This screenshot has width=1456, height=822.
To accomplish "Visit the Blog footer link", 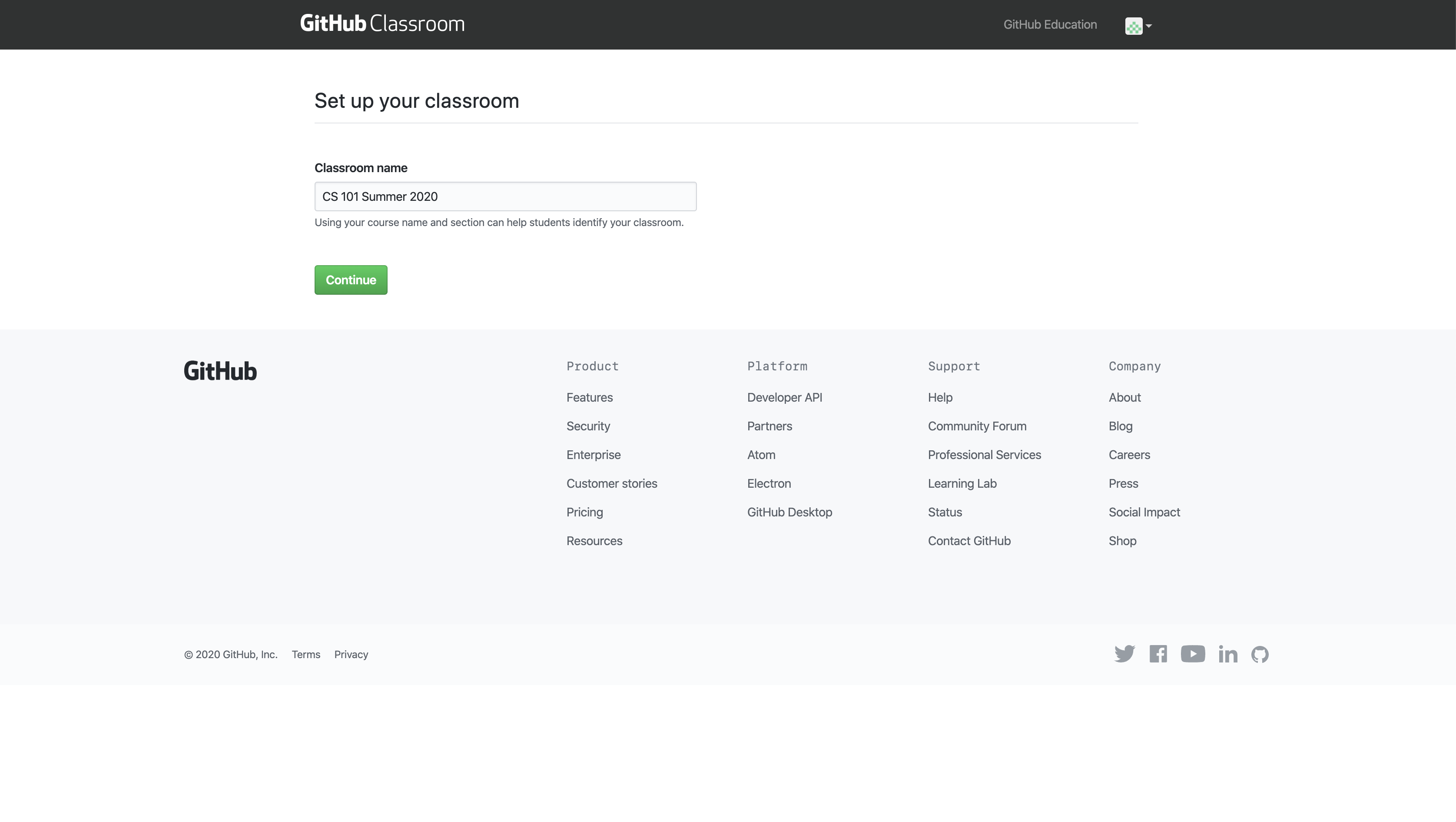I will tap(1120, 426).
